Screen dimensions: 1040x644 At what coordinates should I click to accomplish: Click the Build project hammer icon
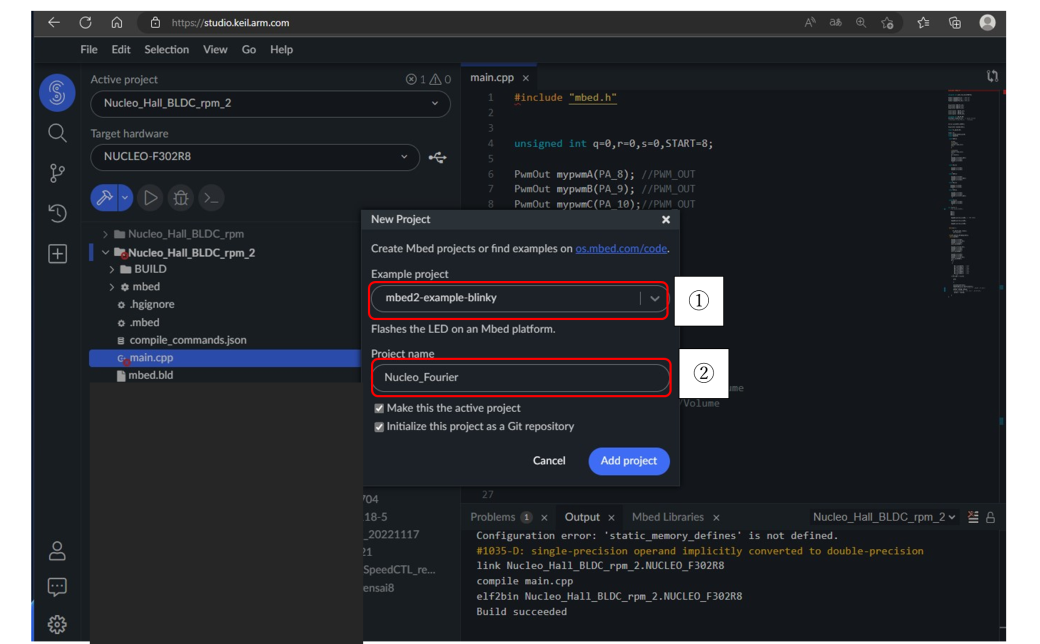(104, 197)
